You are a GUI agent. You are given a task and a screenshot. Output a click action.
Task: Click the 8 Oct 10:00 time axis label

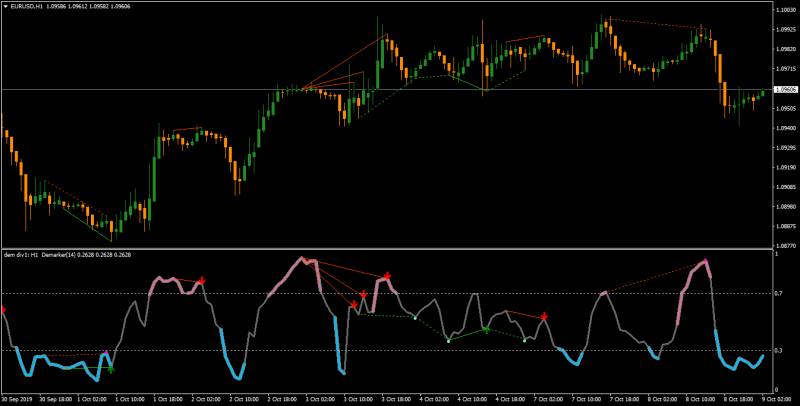pos(701,400)
